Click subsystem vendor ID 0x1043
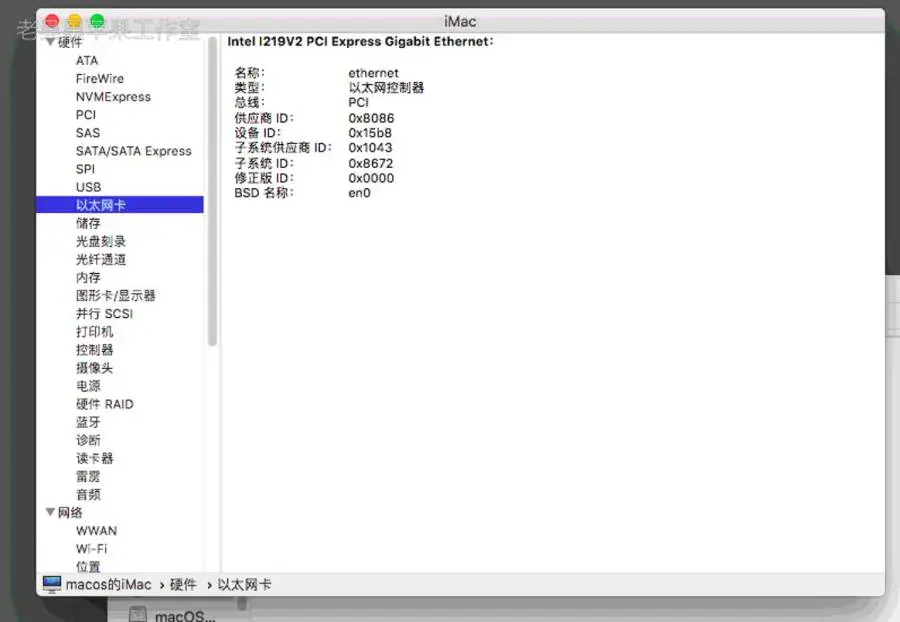Viewport: 900px width, 622px height. click(x=370, y=147)
